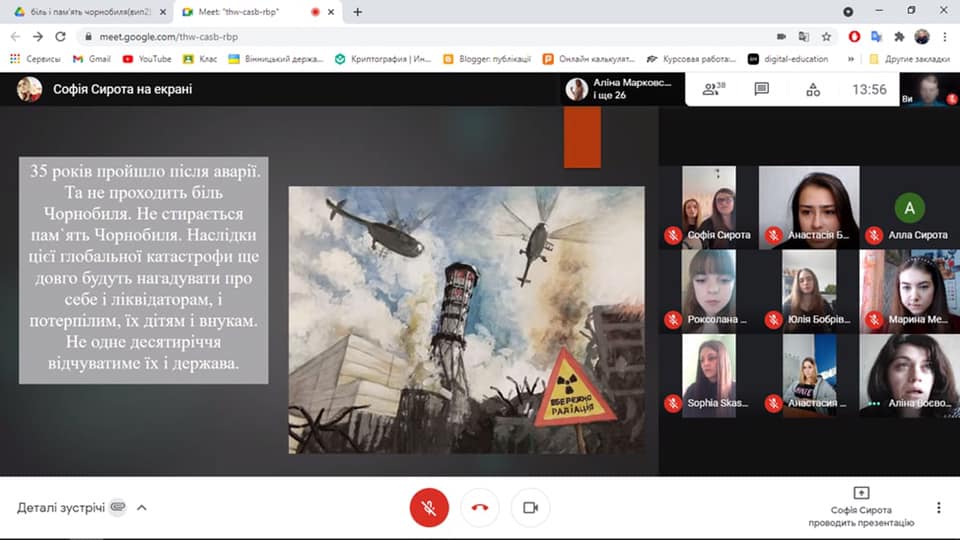
Task: Close the біль і пам'ять чорнобиля tab
Action: 163,12
